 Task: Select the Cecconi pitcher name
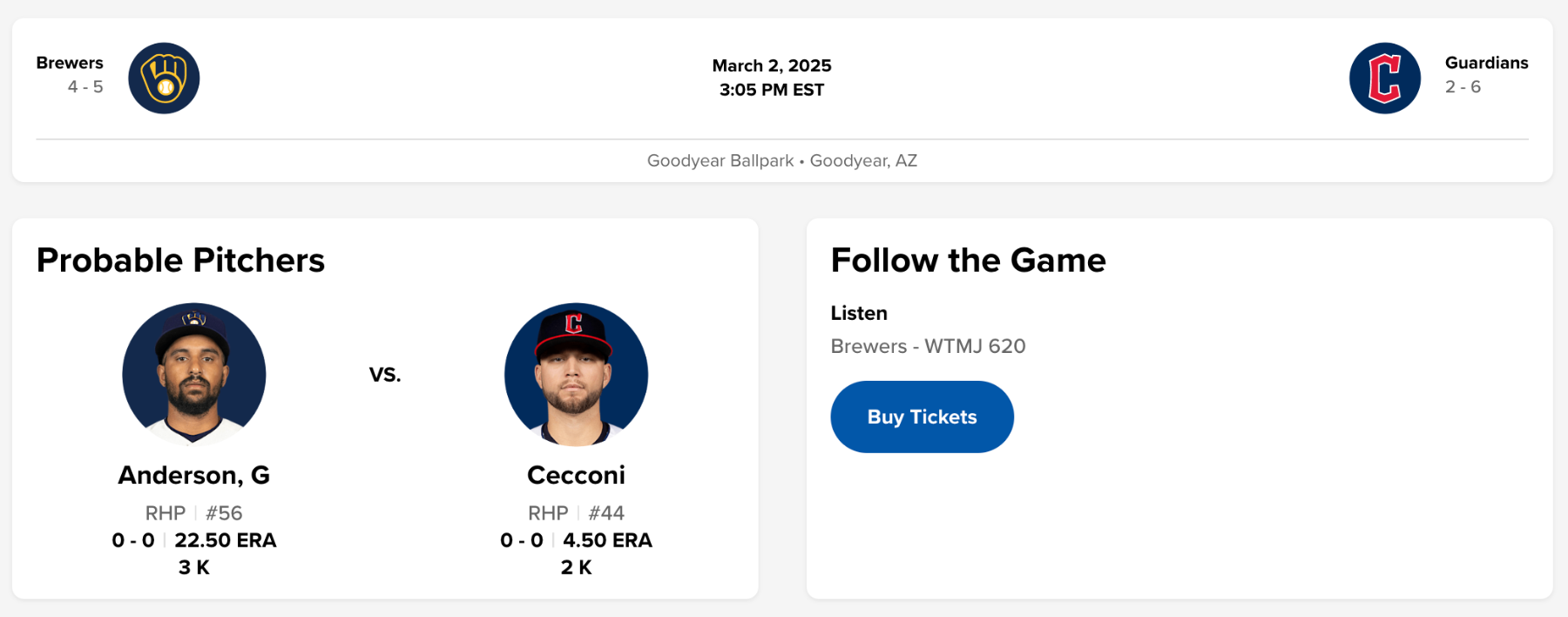pyautogui.click(x=576, y=475)
